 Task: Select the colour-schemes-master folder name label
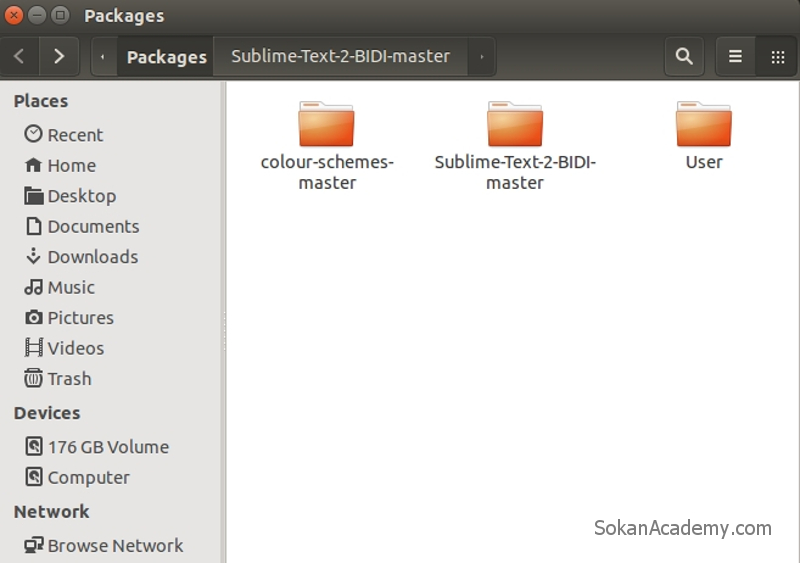pyautogui.click(x=327, y=172)
